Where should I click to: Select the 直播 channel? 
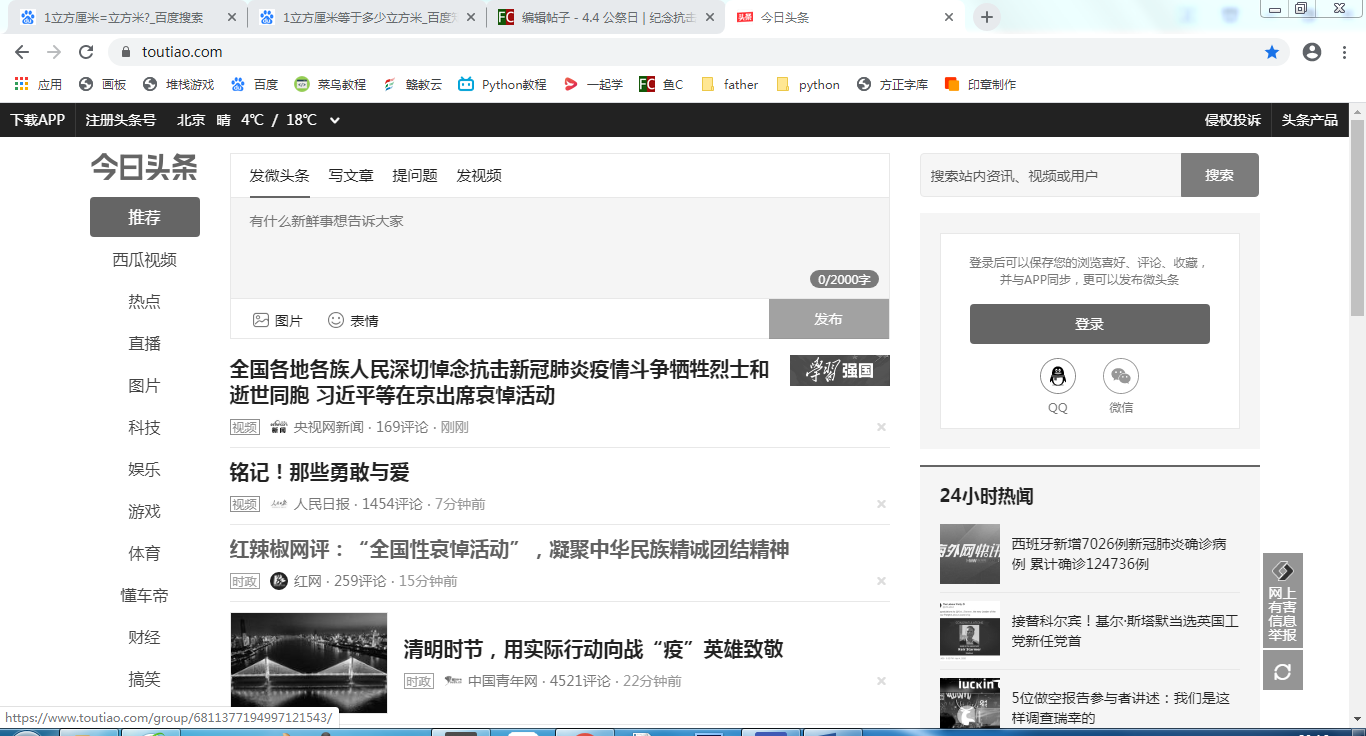pyautogui.click(x=145, y=343)
